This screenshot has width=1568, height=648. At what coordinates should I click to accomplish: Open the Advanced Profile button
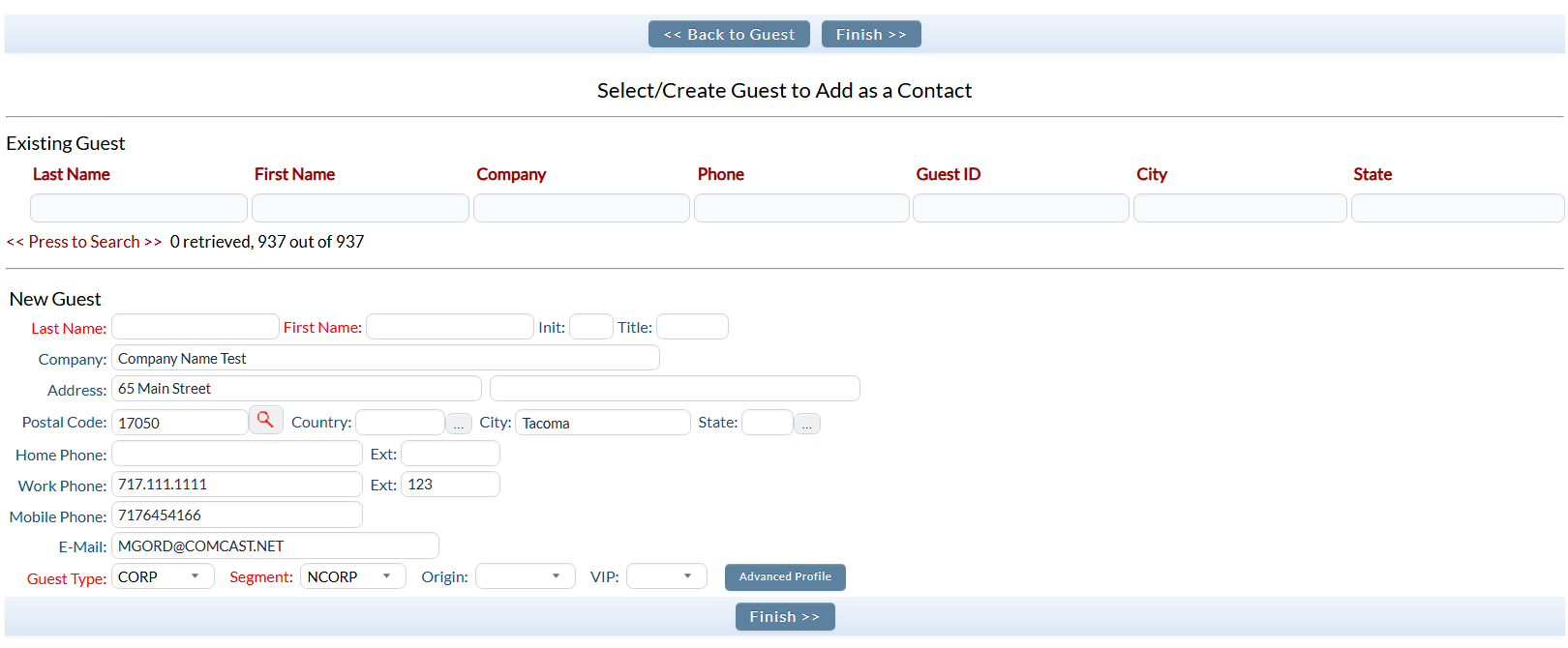coord(785,576)
